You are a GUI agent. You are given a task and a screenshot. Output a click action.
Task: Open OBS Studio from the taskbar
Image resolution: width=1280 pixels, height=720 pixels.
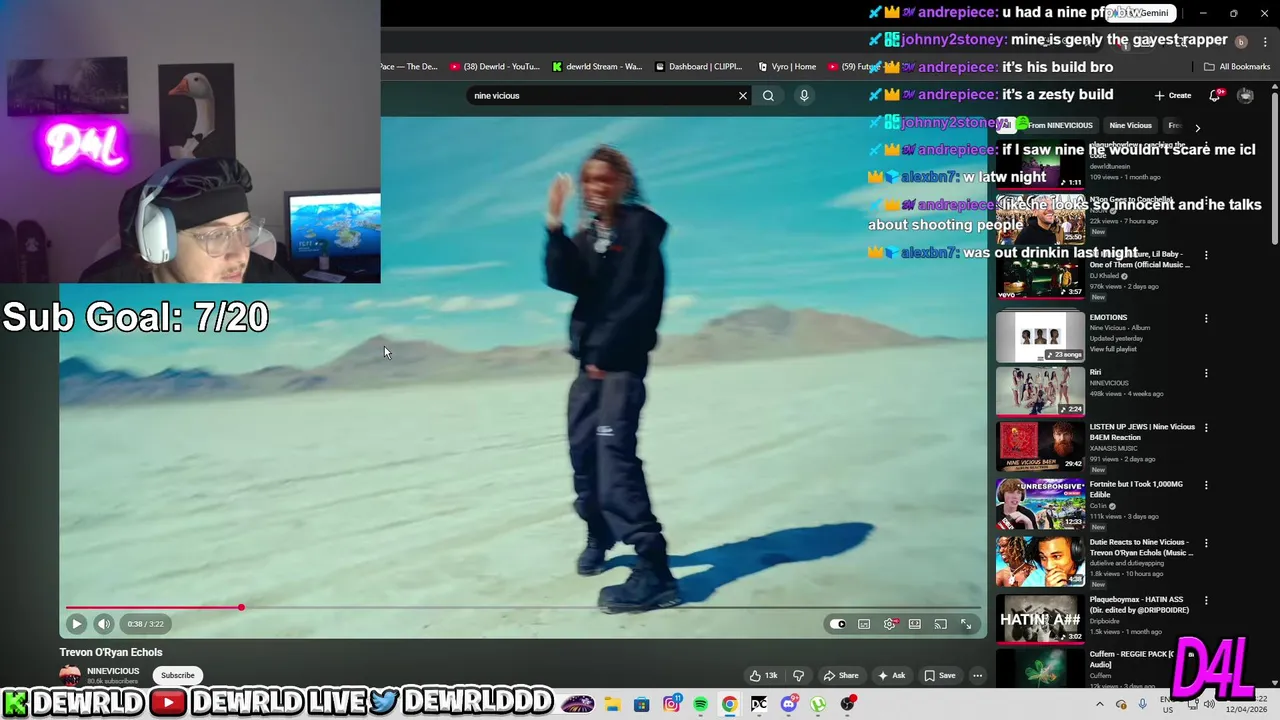pyautogui.click(x=848, y=705)
